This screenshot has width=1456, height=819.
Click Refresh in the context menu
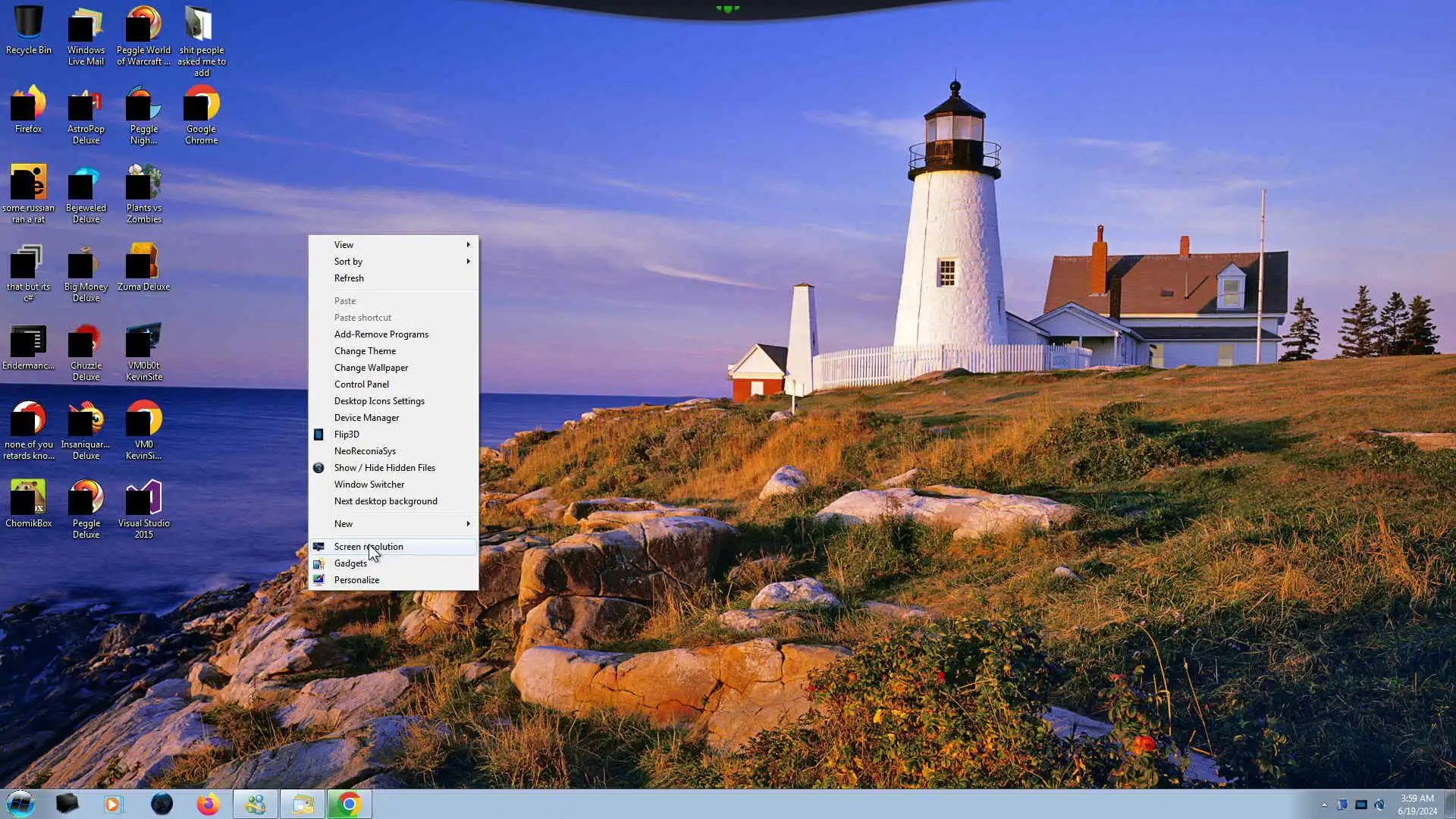click(349, 278)
